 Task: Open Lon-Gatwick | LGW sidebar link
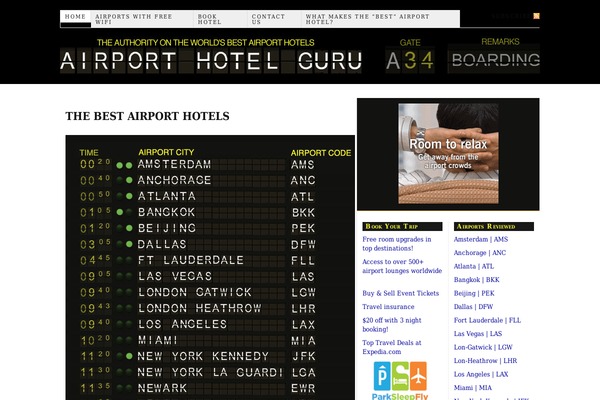click(x=483, y=347)
